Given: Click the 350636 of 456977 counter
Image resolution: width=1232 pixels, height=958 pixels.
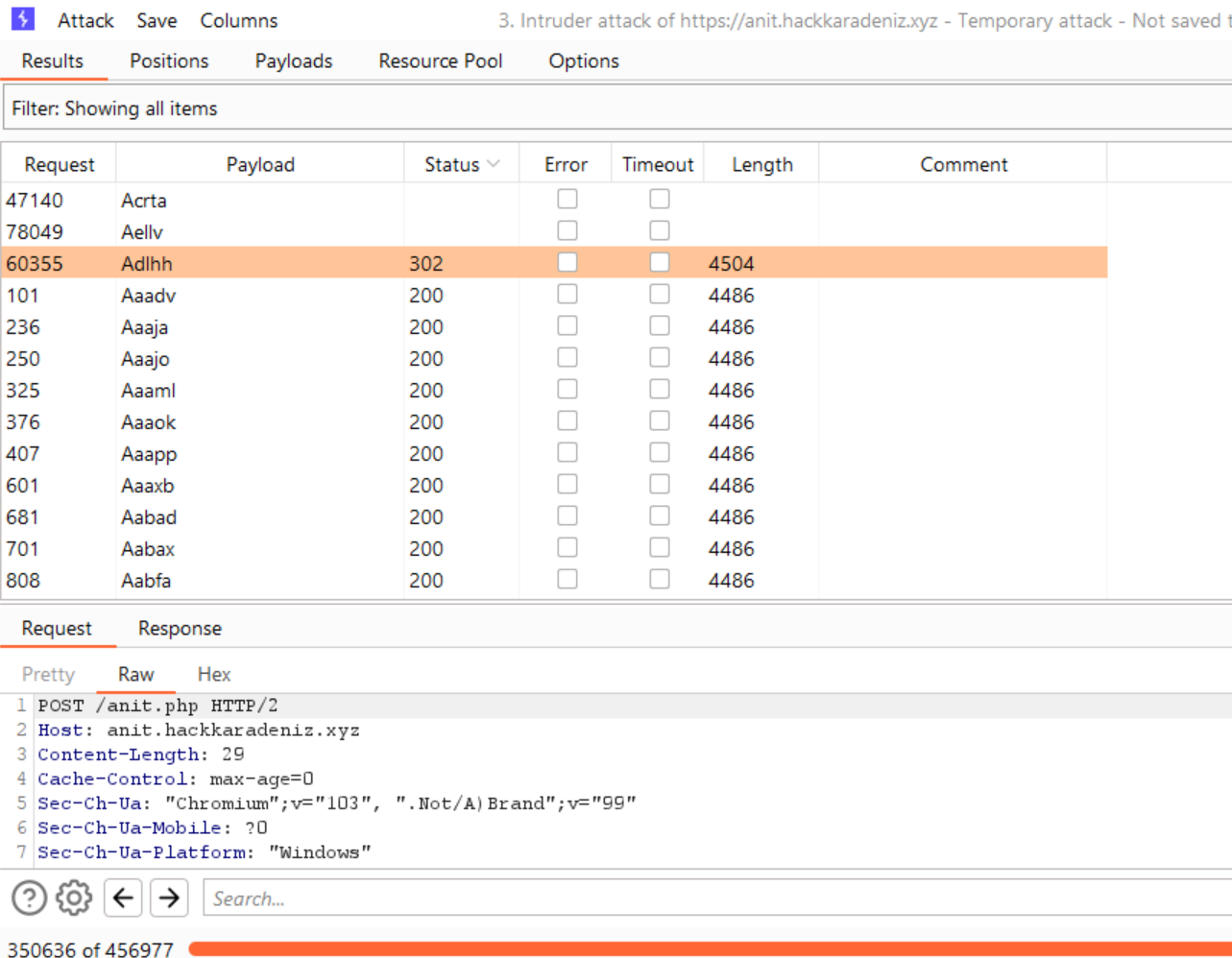Looking at the screenshot, I should 90,949.
